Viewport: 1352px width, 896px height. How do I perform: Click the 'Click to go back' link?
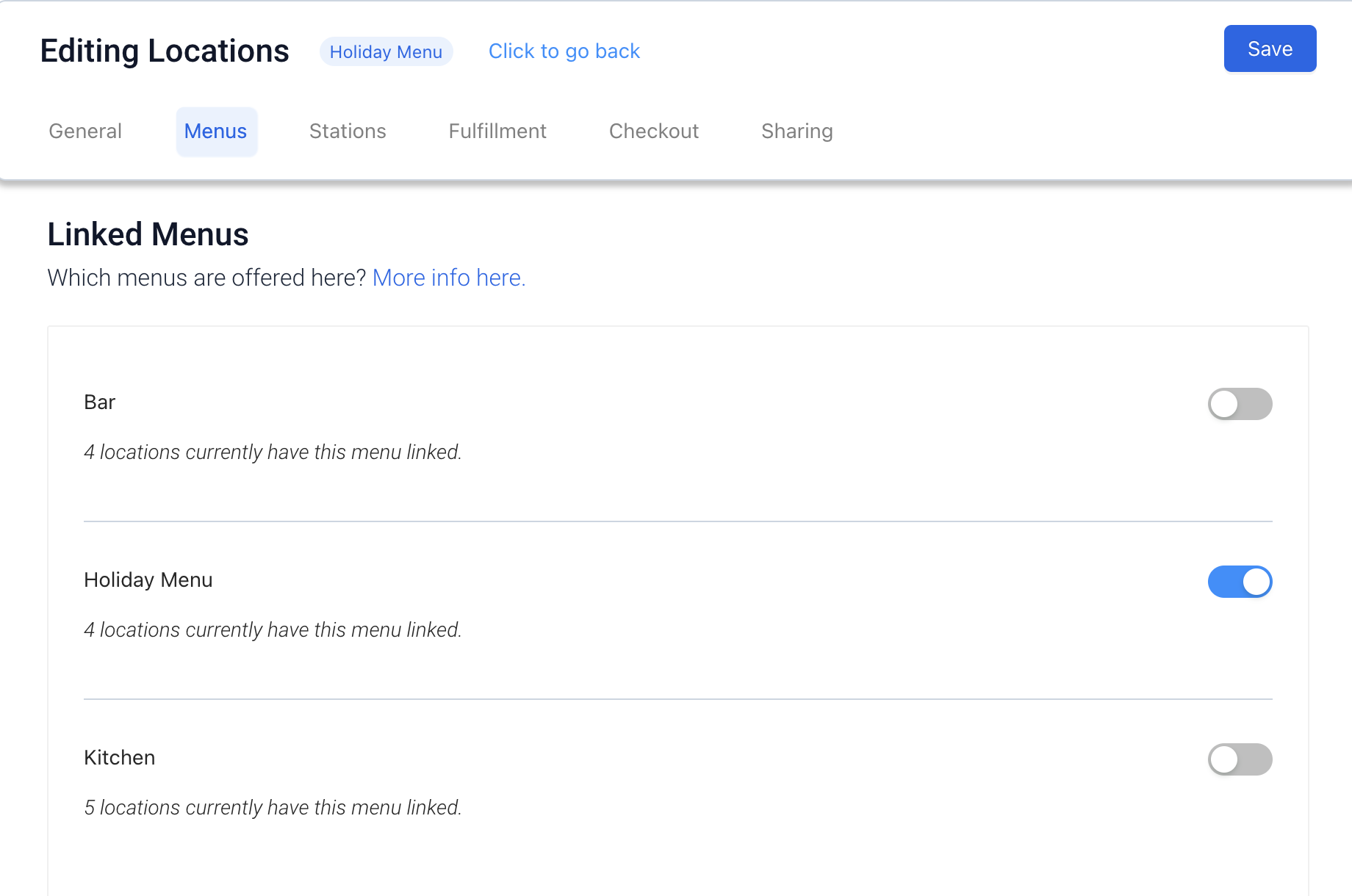point(564,51)
